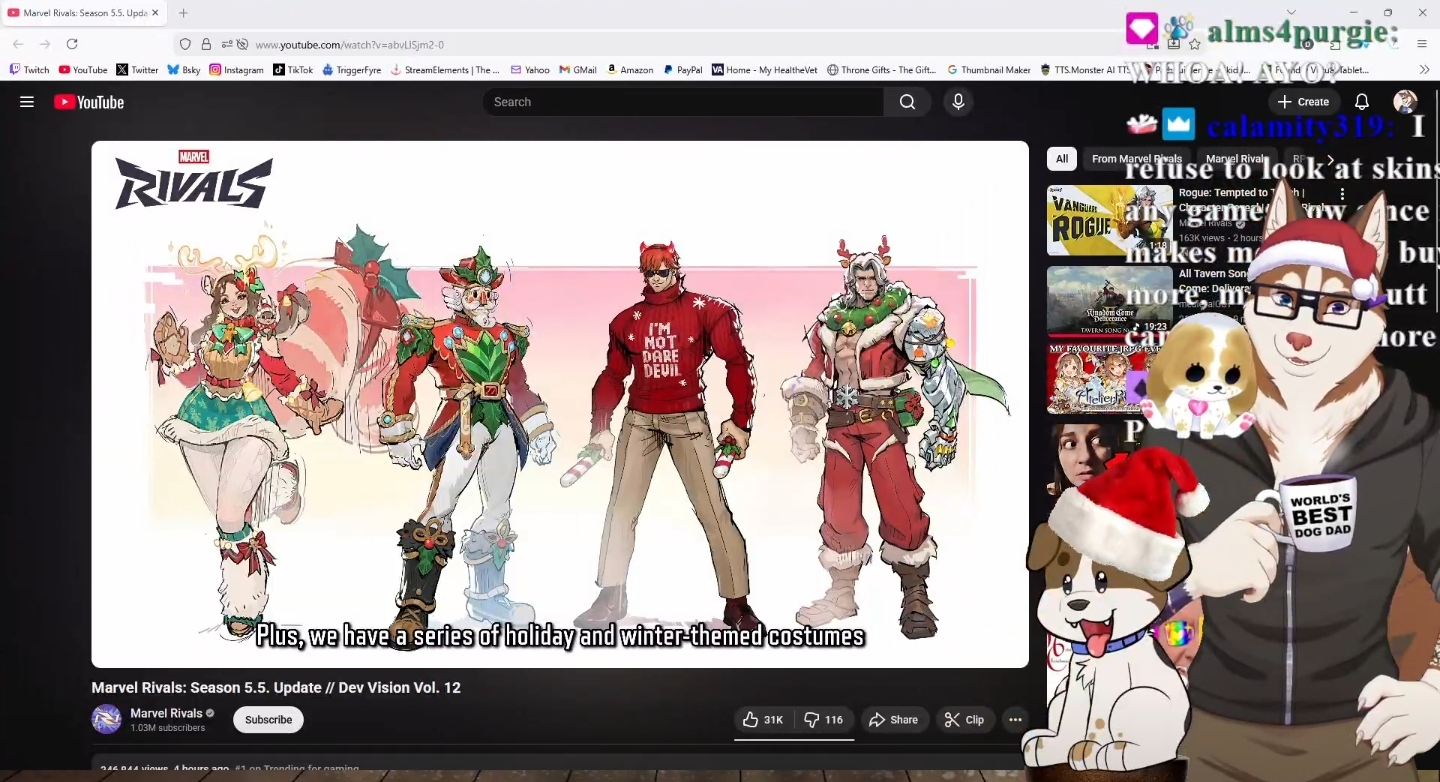Show more bookmarks overflow chevron
Viewport: 1440px width, 782px height.
(1424, 70)
